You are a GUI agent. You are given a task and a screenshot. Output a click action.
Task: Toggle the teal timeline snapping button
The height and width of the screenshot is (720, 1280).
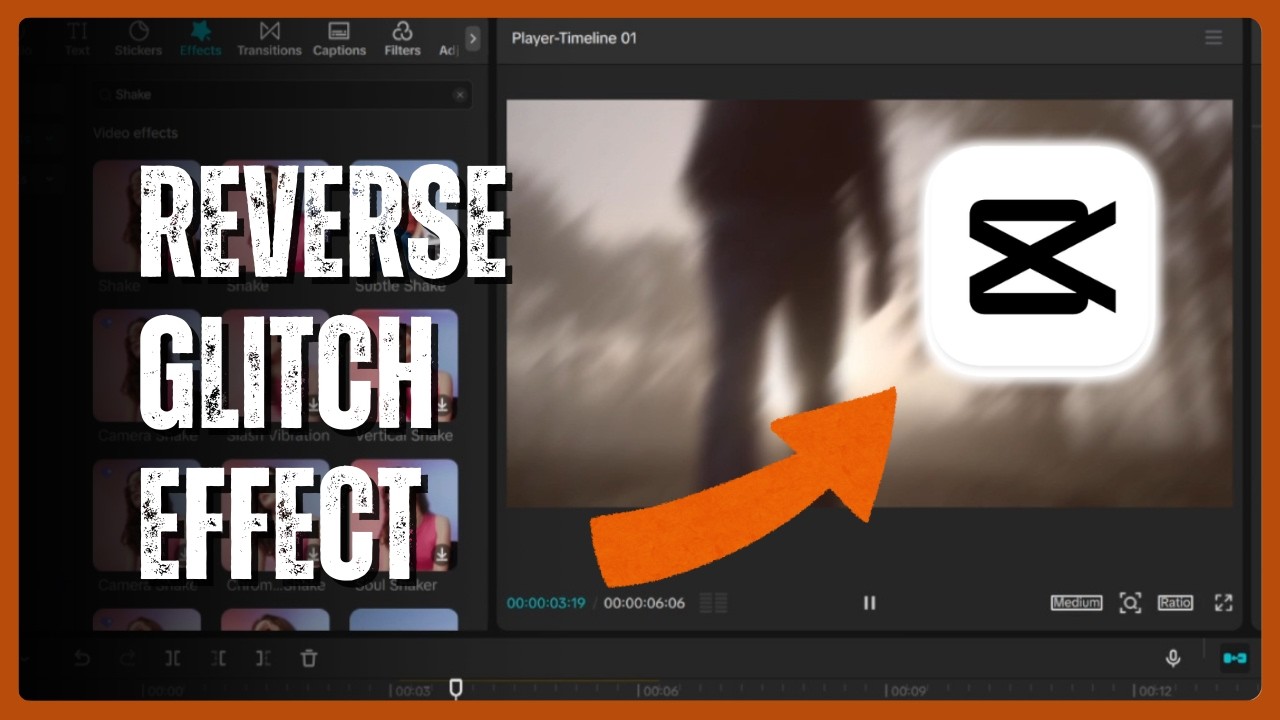coord(1235,658)
